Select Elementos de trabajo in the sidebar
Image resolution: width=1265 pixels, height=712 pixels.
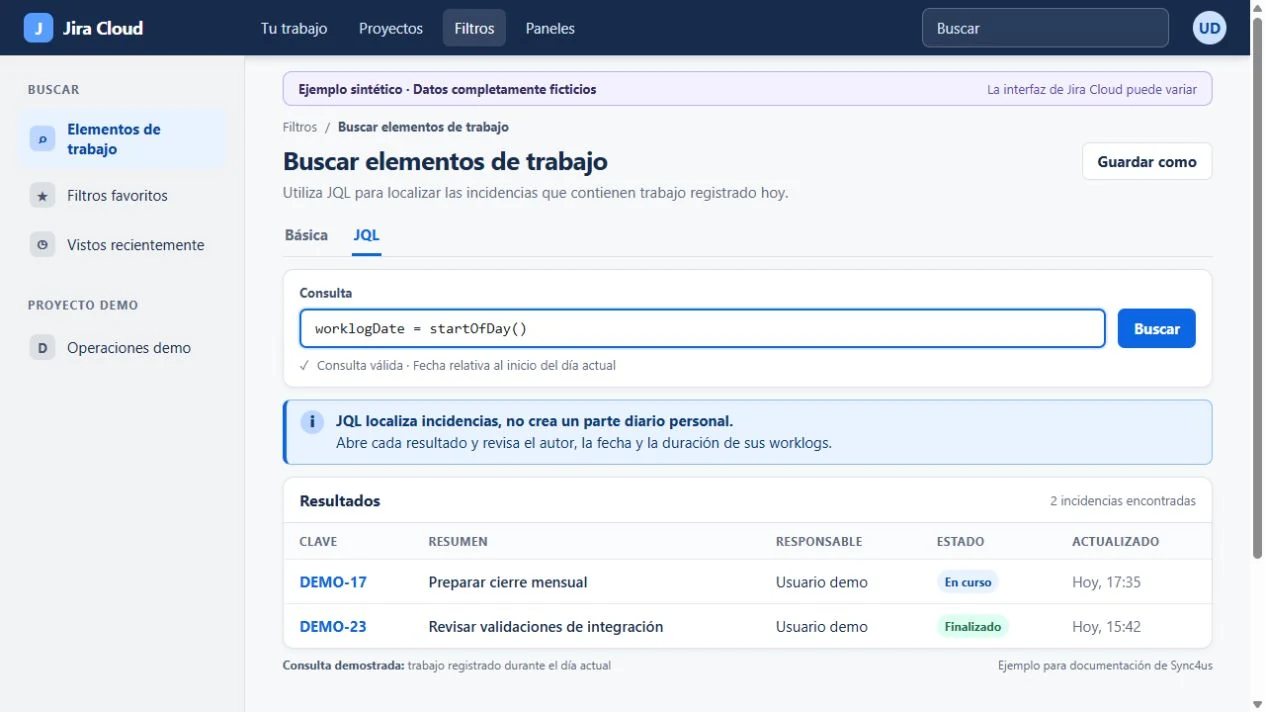(124, 139)
